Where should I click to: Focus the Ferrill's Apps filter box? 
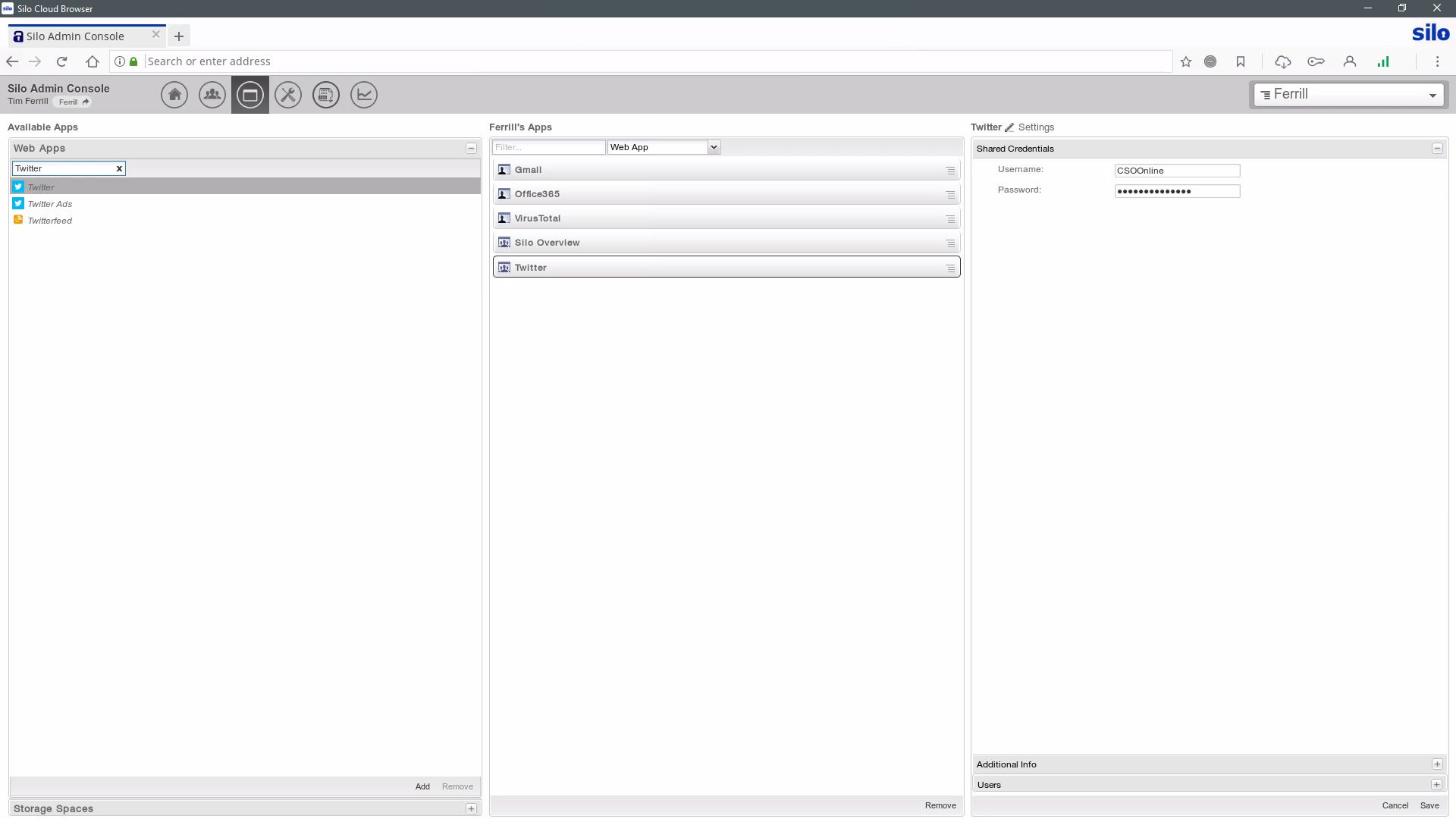(x=548, y=147)
